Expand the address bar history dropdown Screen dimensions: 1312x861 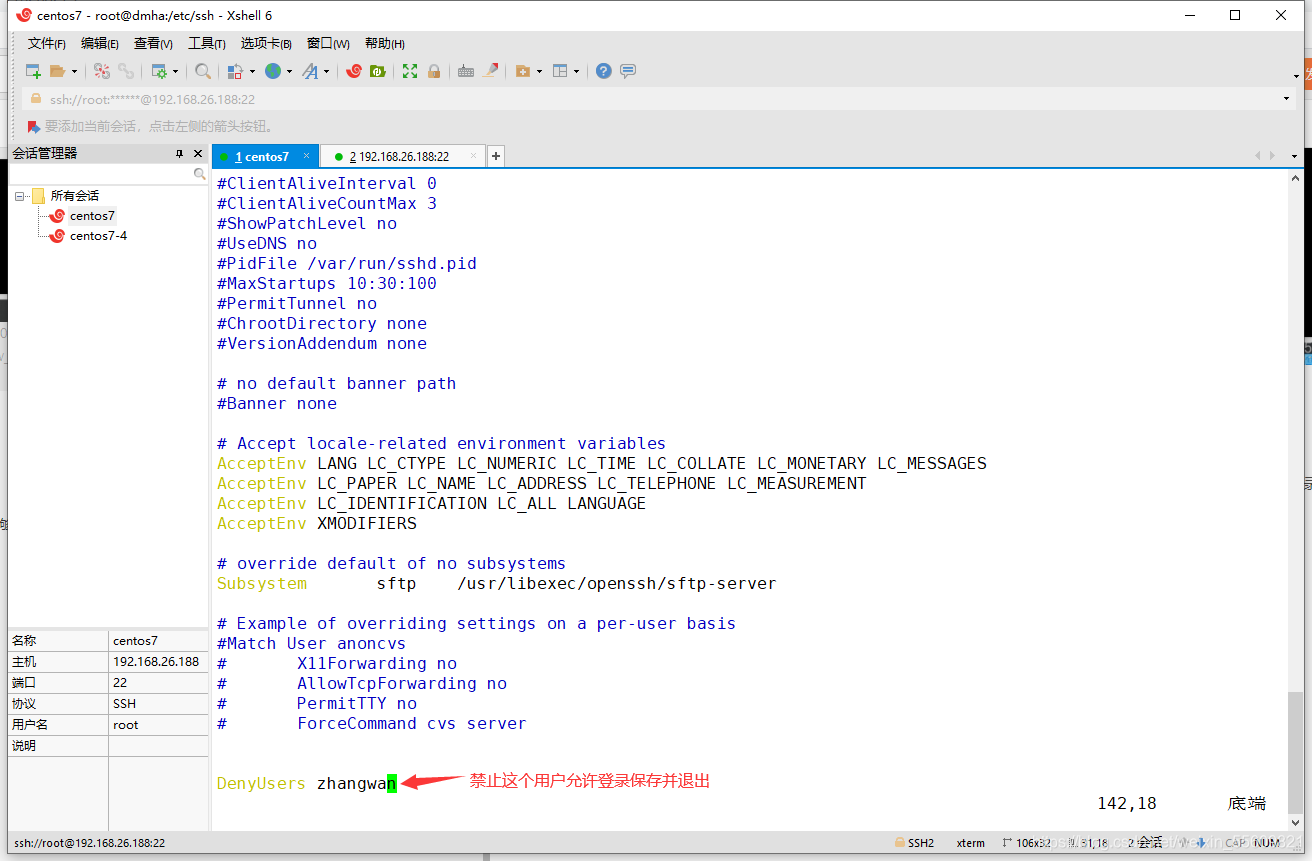pos(1286,99)
